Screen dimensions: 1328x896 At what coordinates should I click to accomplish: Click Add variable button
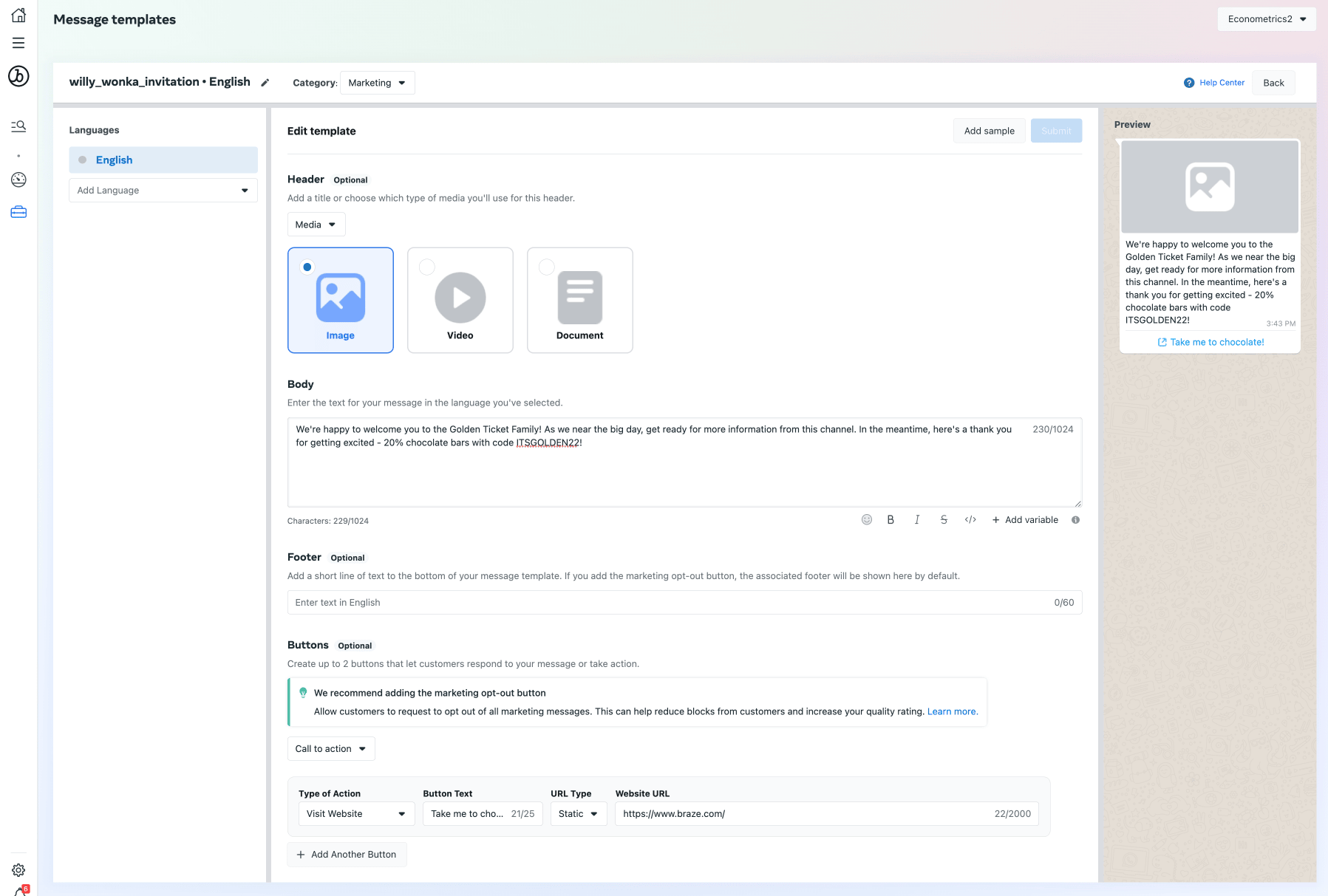(x=1025, y=520)
